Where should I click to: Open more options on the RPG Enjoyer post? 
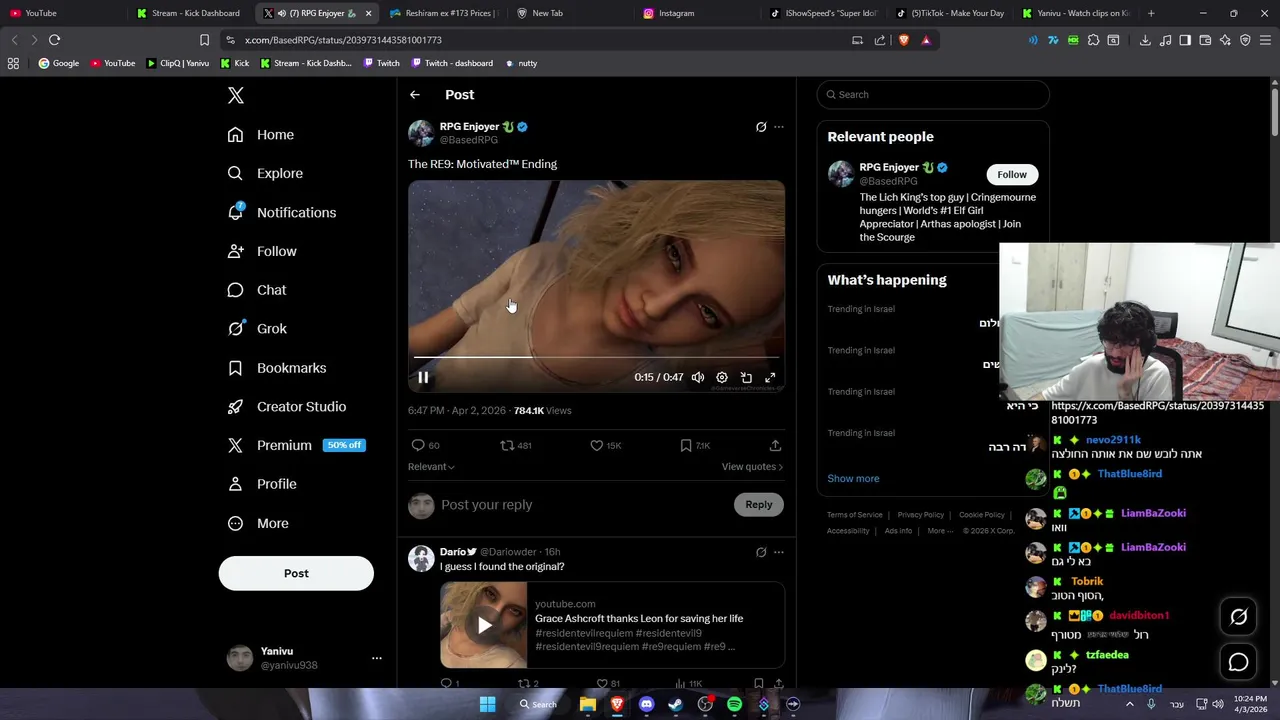pos(779,127)
